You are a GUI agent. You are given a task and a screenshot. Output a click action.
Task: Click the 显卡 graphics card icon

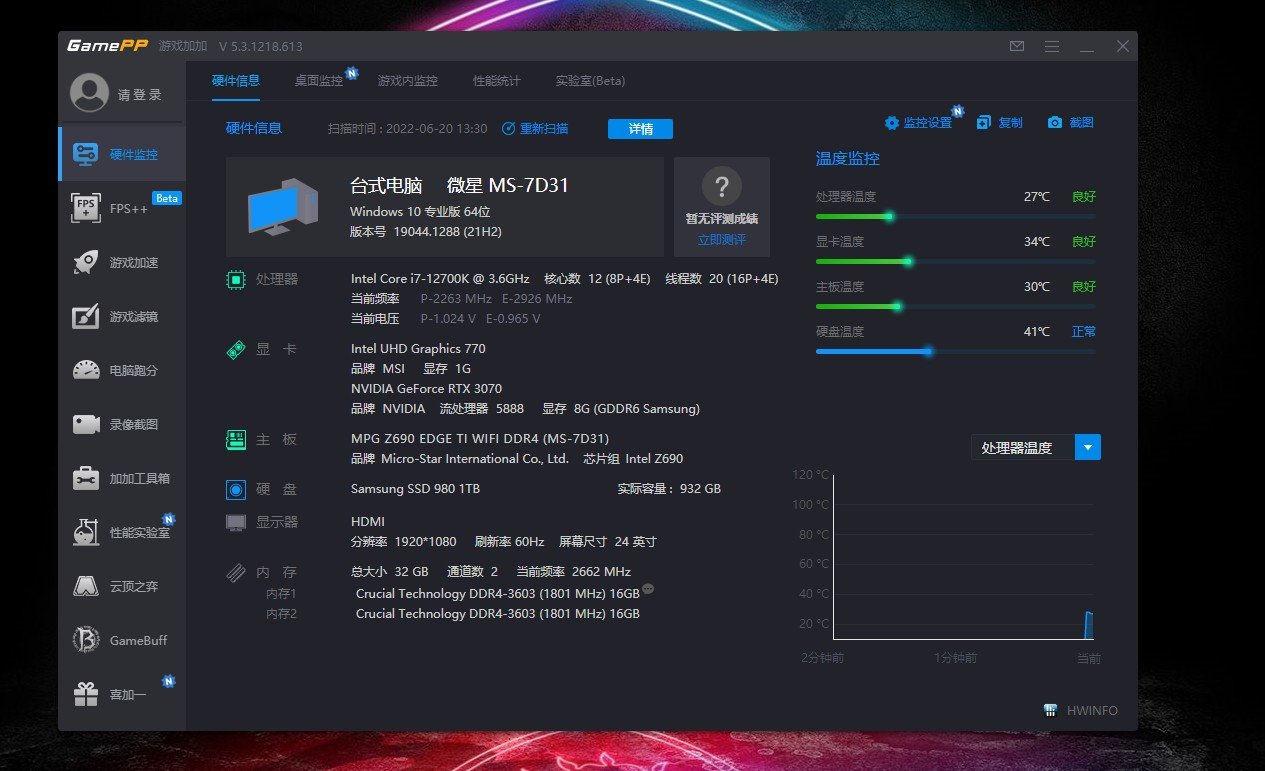[x=236, y=350]
